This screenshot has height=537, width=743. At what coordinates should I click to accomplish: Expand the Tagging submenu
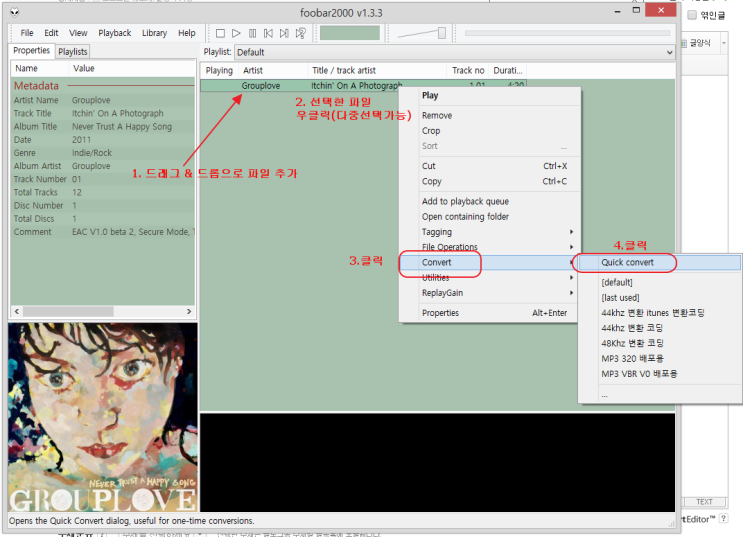[x=490, y=232]
